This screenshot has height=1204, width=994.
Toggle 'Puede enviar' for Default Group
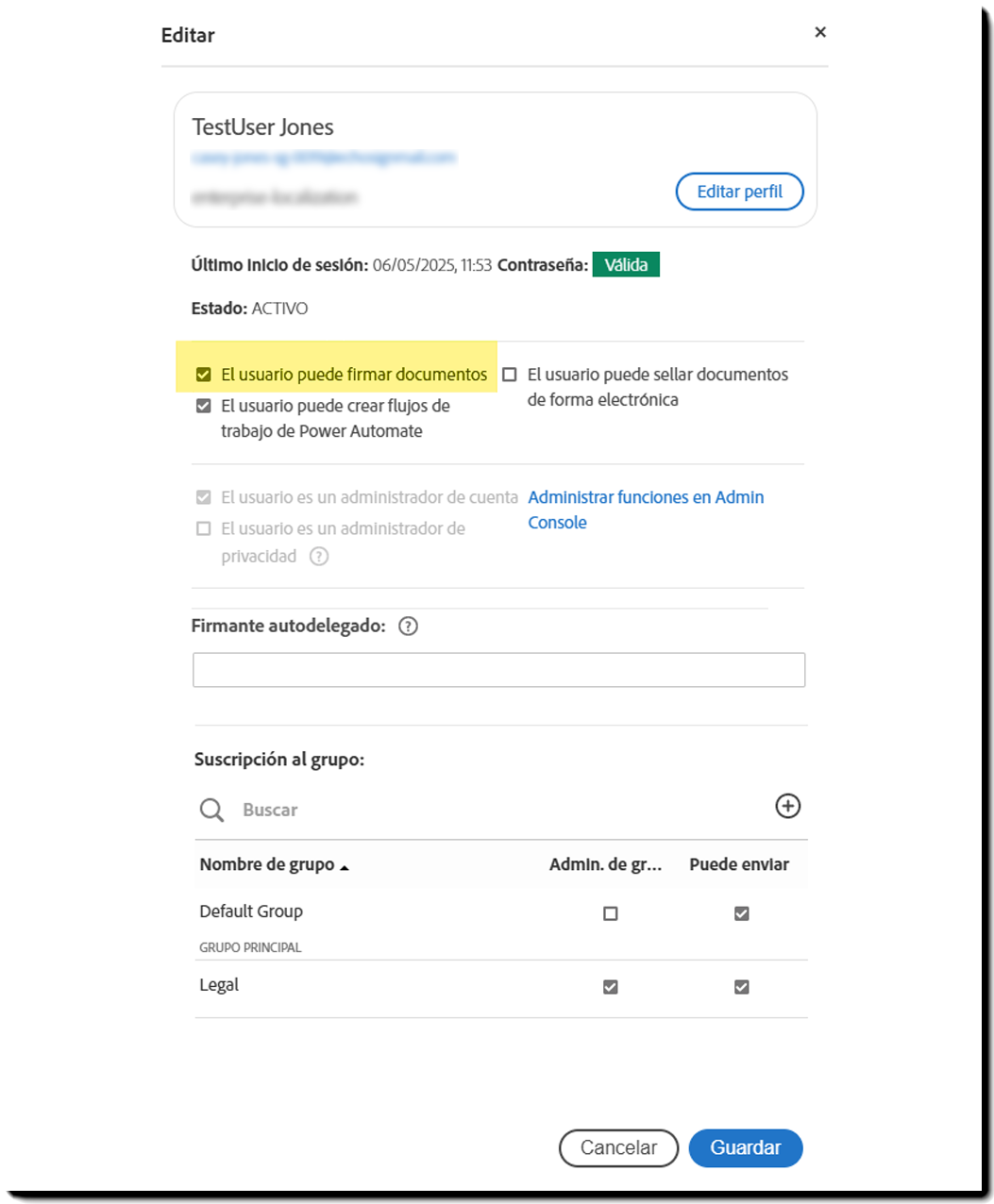tap(742, 913)
